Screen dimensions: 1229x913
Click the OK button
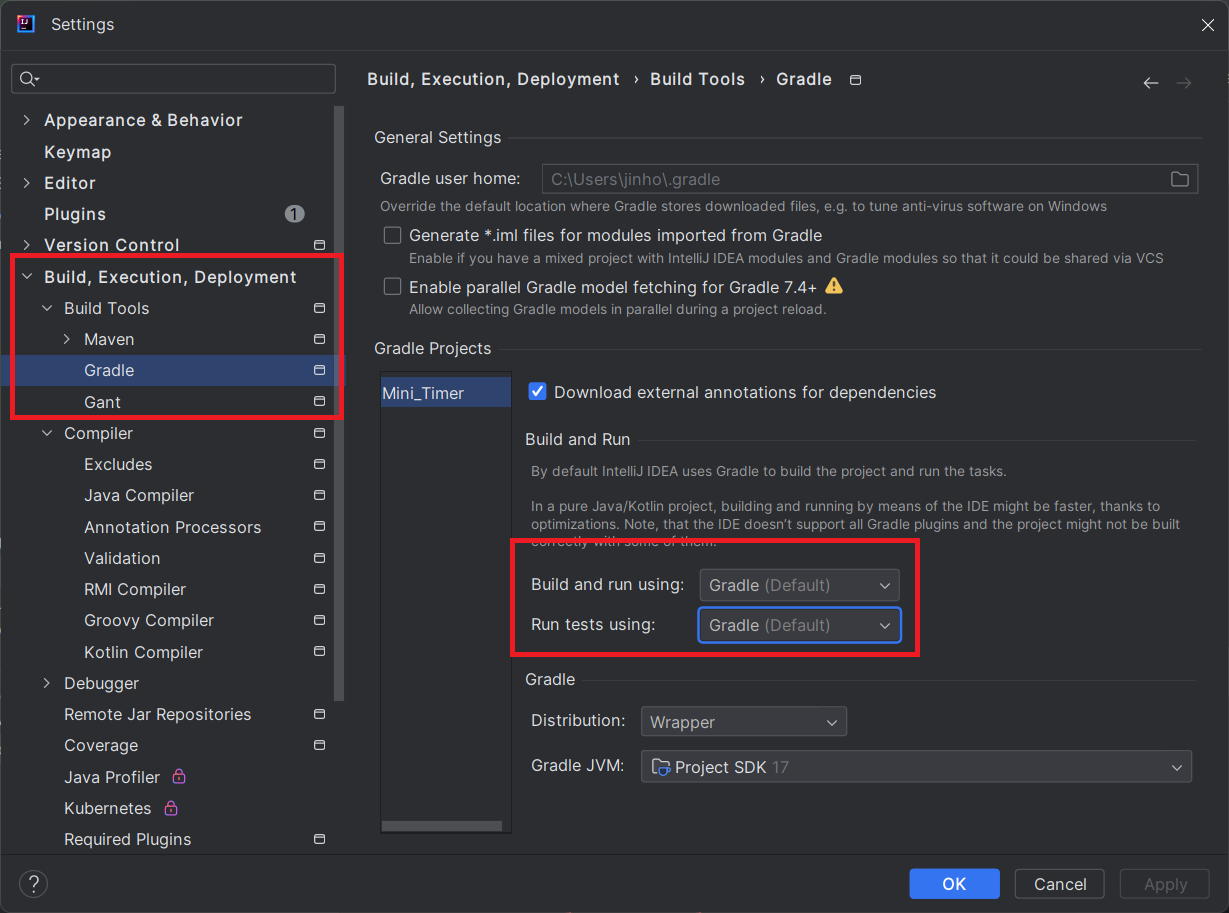954,884
